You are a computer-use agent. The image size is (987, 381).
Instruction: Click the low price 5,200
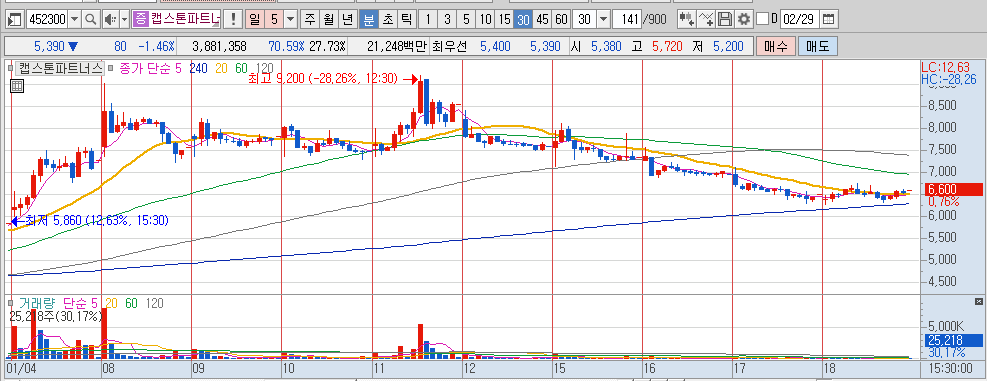(729, 47)
